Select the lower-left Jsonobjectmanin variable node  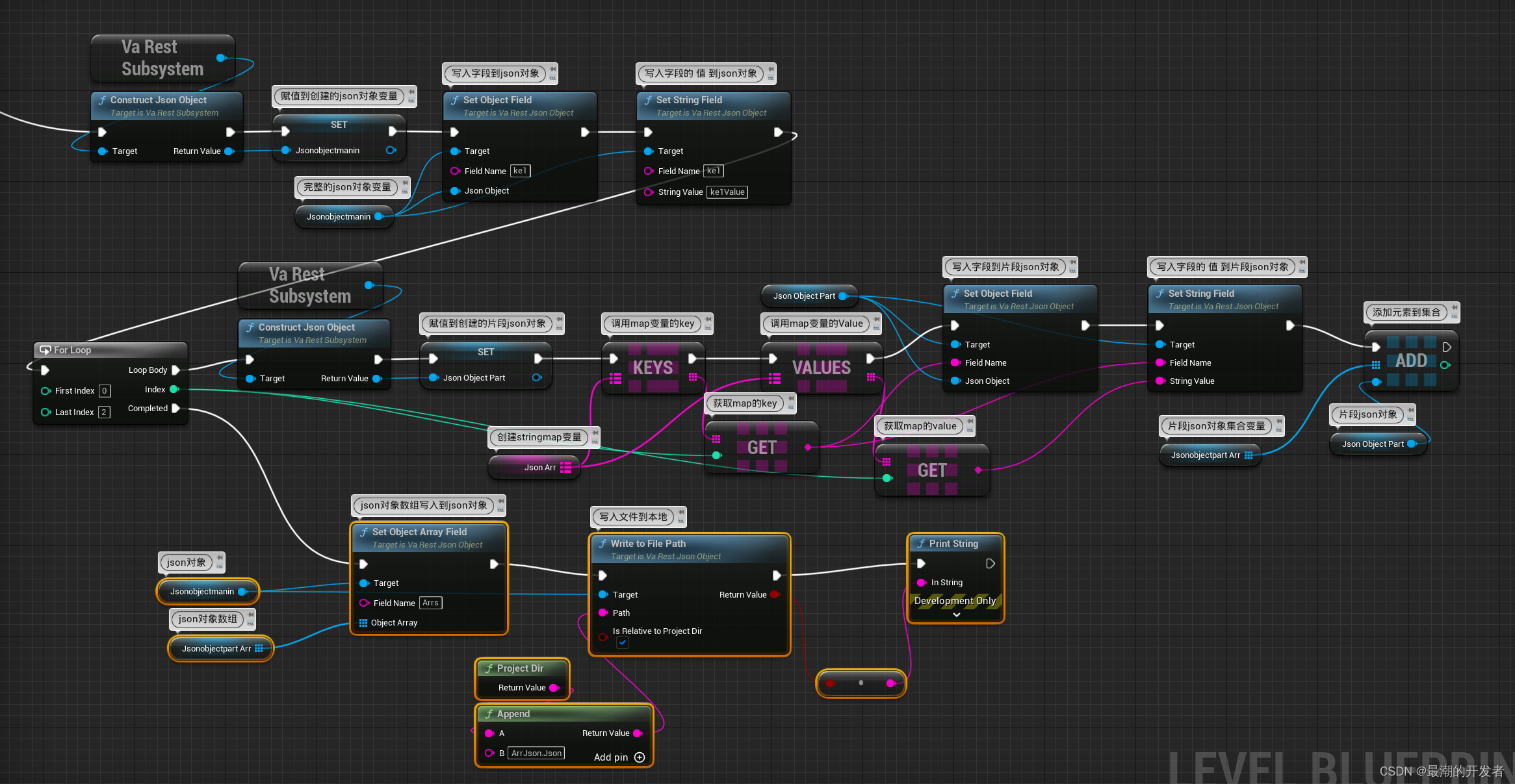[x=208, y=591]
